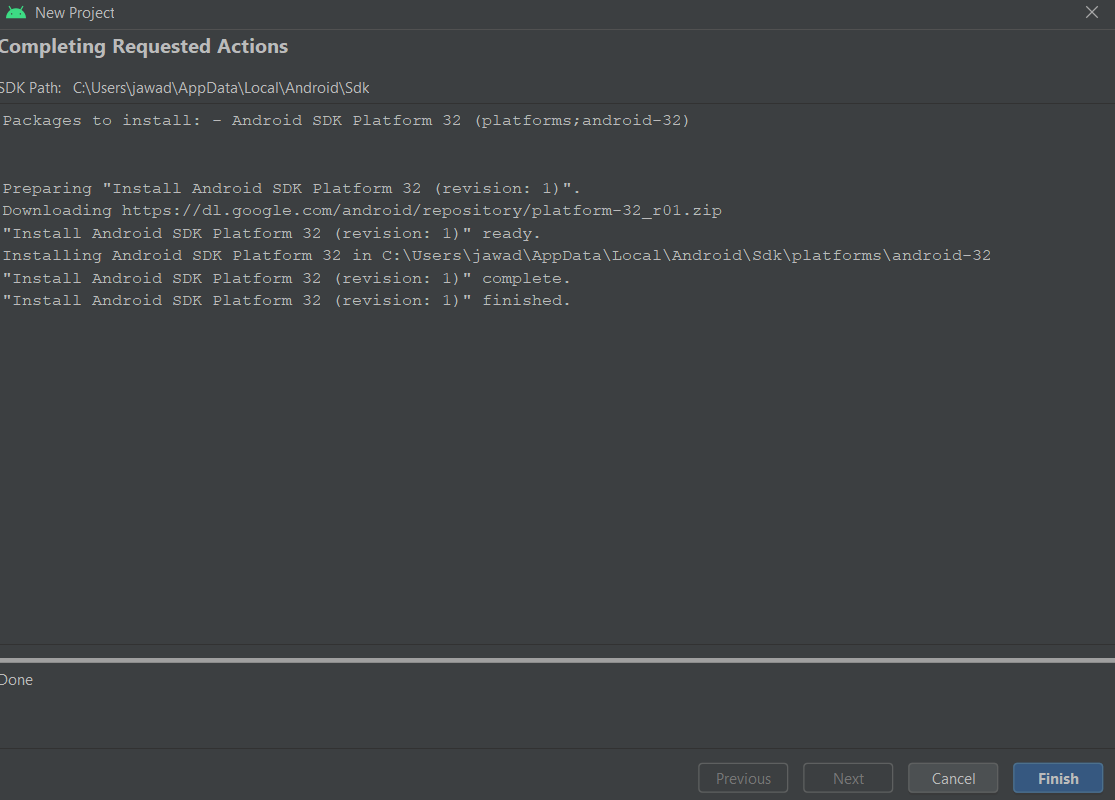Click the log line ending in finished

click(x=286, y=301)
